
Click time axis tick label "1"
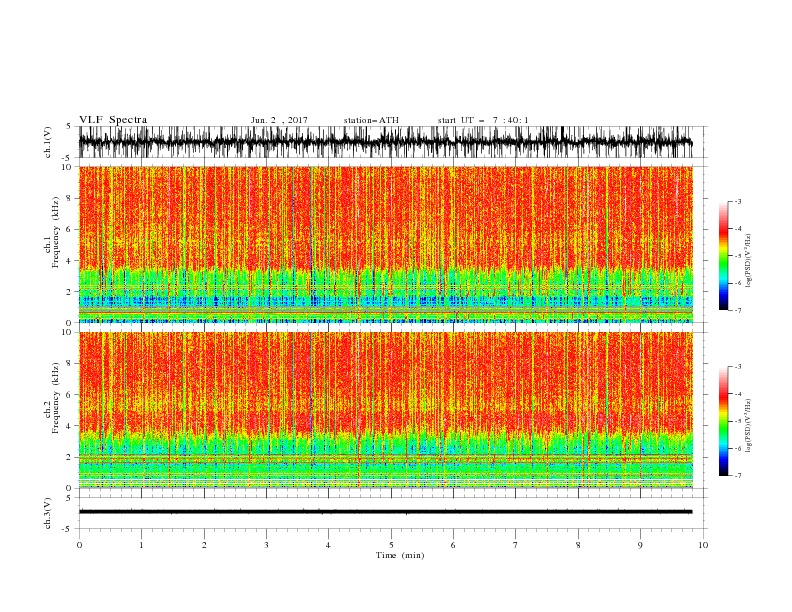(141, 545)
